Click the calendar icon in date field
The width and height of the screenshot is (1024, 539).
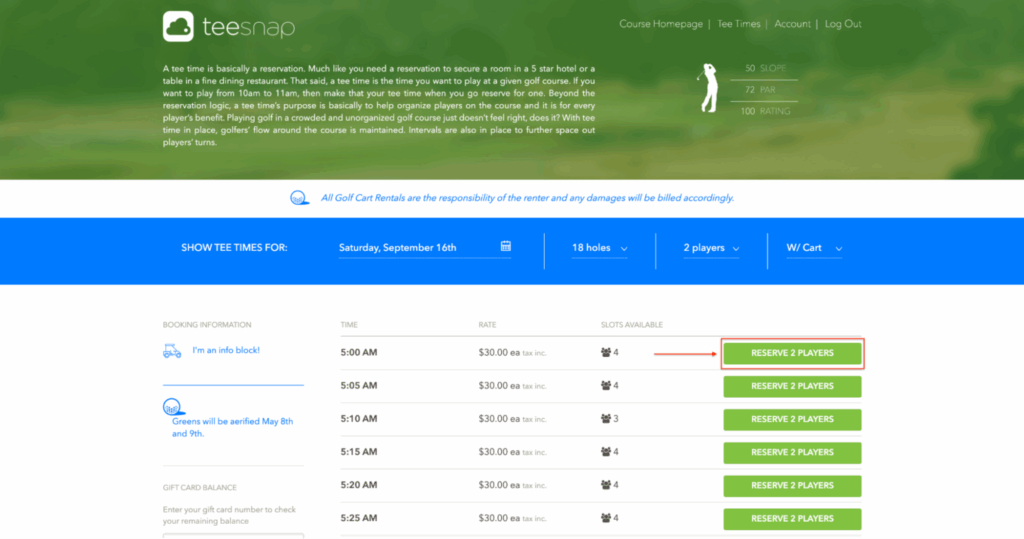[506, 247]
